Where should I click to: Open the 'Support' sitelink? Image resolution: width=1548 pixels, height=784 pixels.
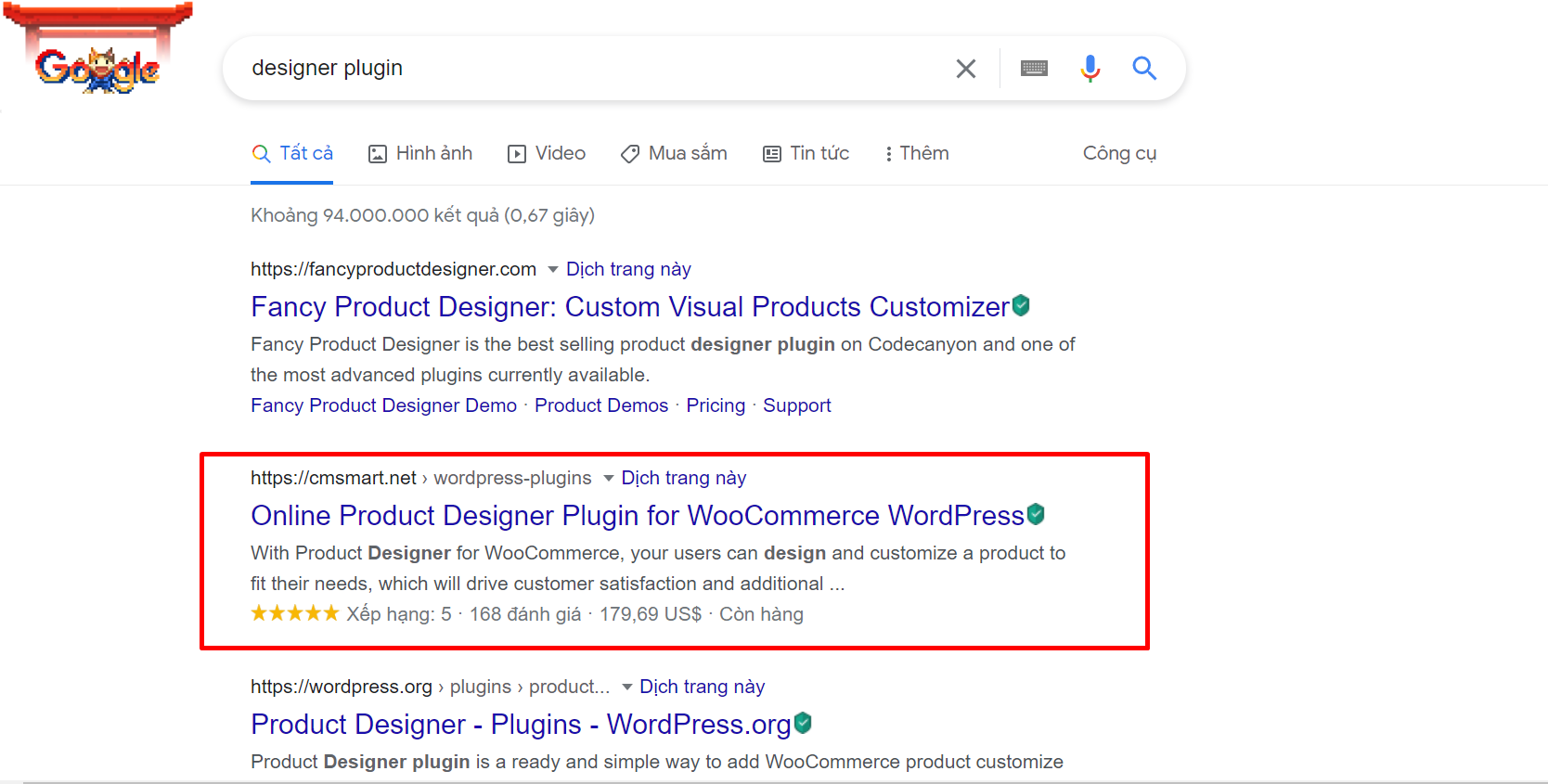[797, 405]
